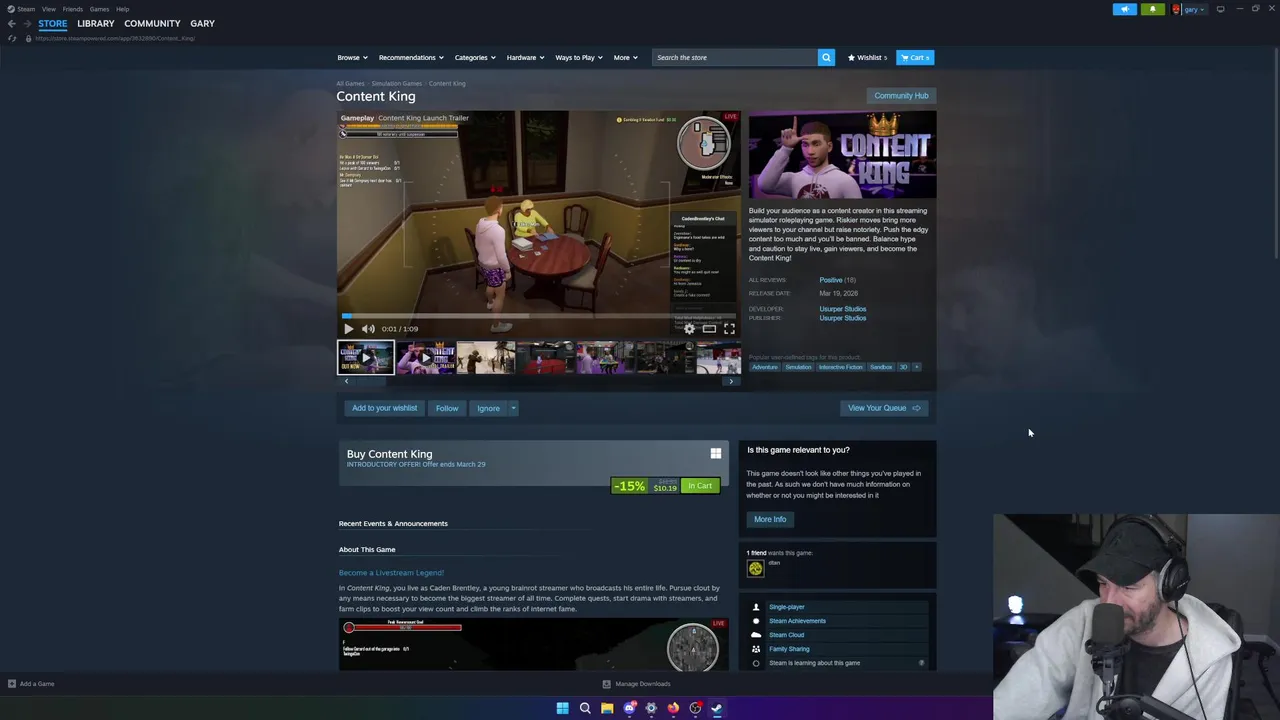The image size is (1280, 720).
Task: Click the friend's avatar wanting this game
Action: tap(755, 568)
